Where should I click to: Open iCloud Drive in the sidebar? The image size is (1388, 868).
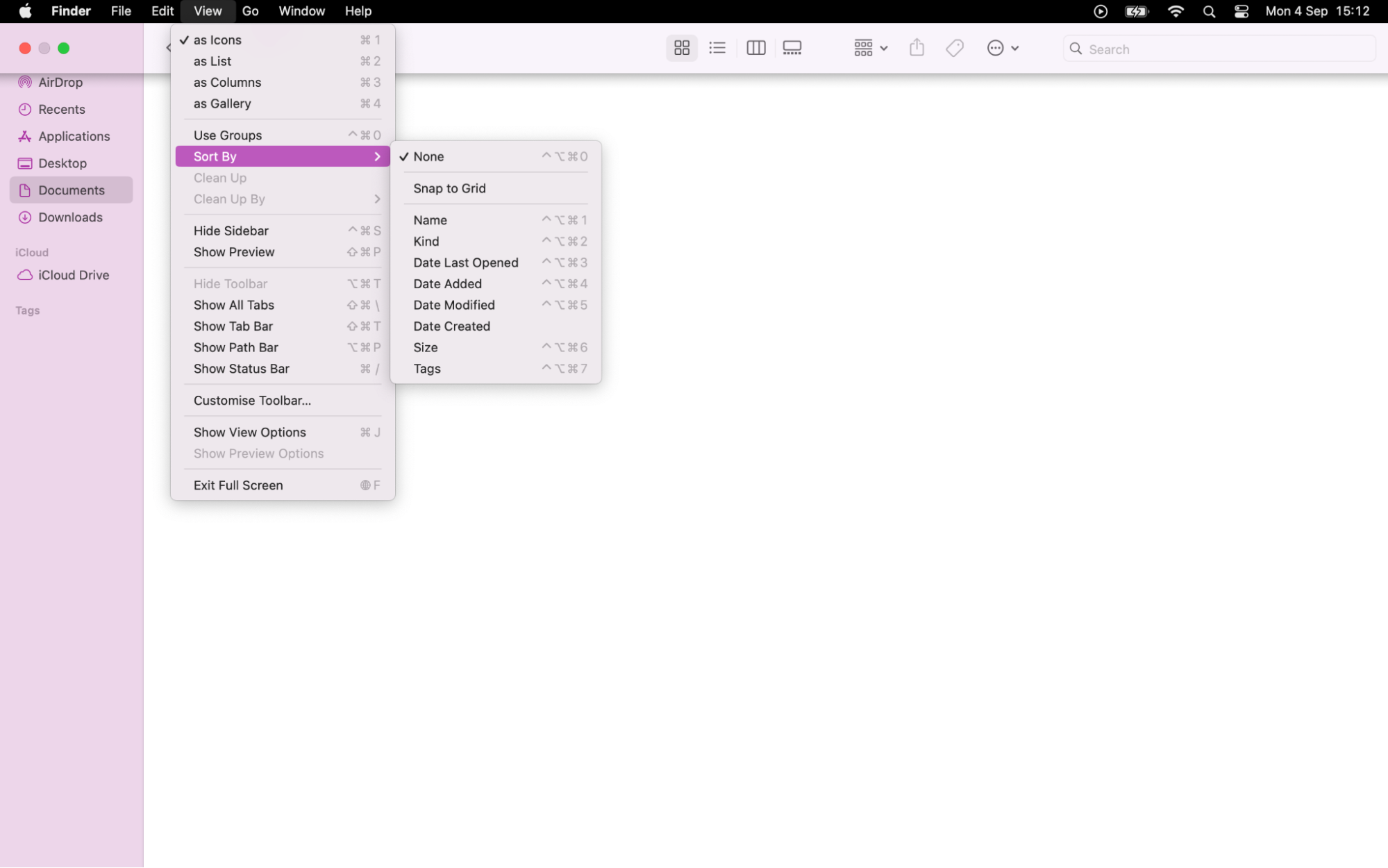(x=71, y=275)
